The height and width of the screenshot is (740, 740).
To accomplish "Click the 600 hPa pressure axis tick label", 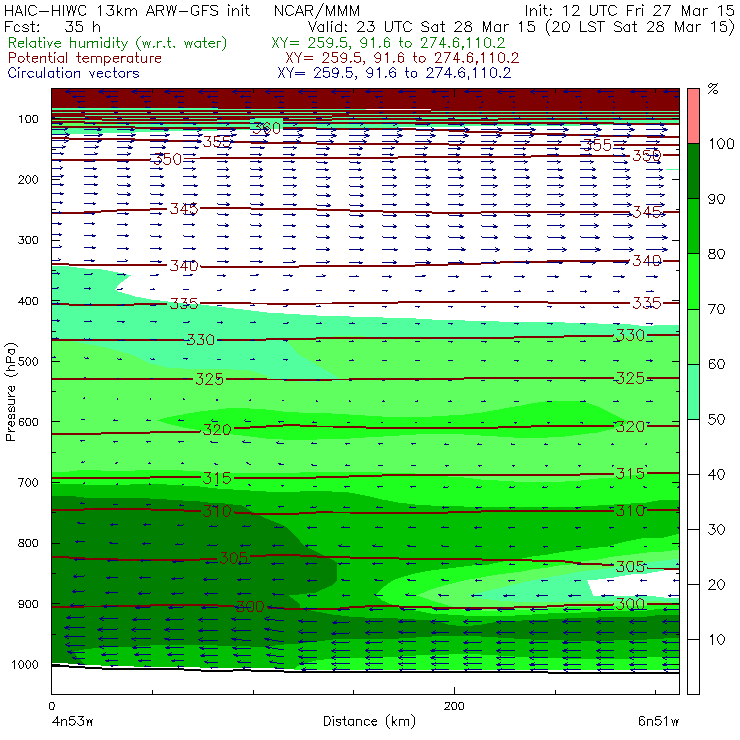I will [x=28, y=421].
